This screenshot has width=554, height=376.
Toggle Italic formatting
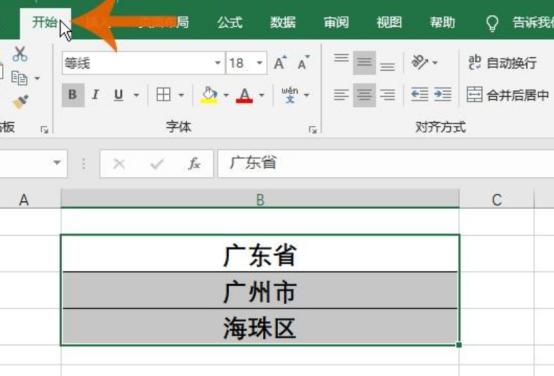tap(95, 95)
